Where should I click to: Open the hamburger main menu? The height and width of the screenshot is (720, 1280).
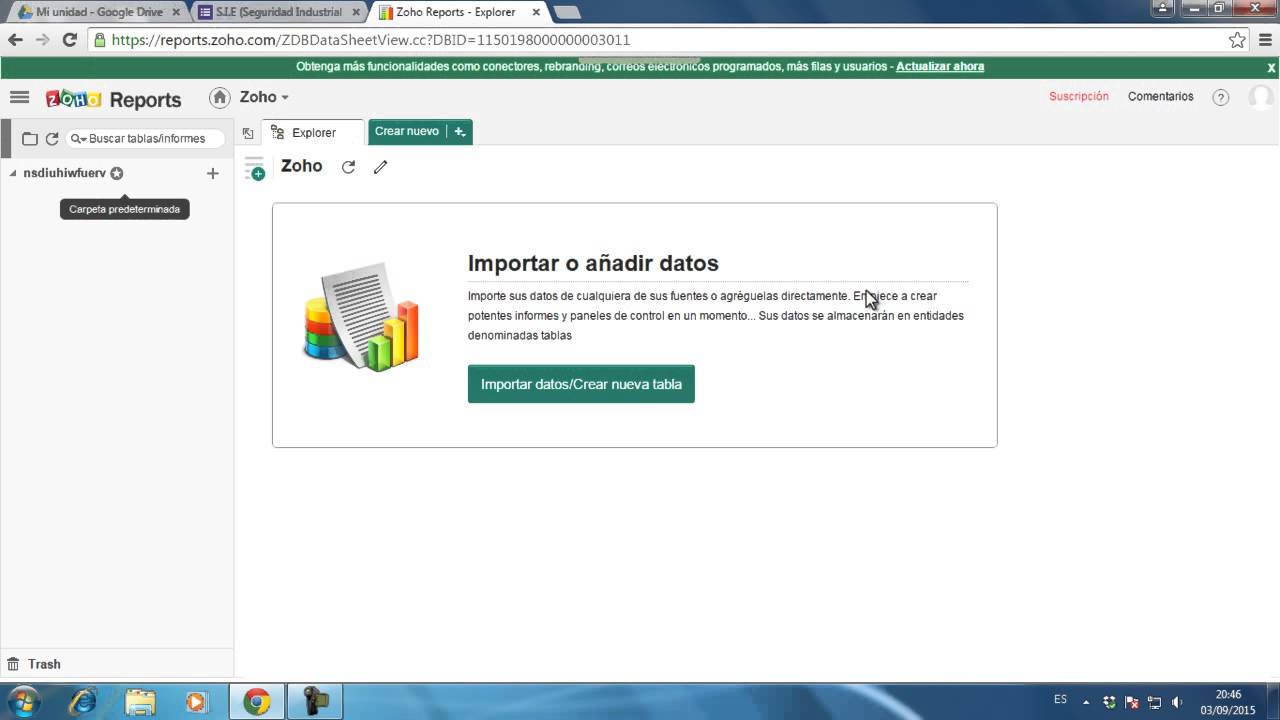point(19,97)
